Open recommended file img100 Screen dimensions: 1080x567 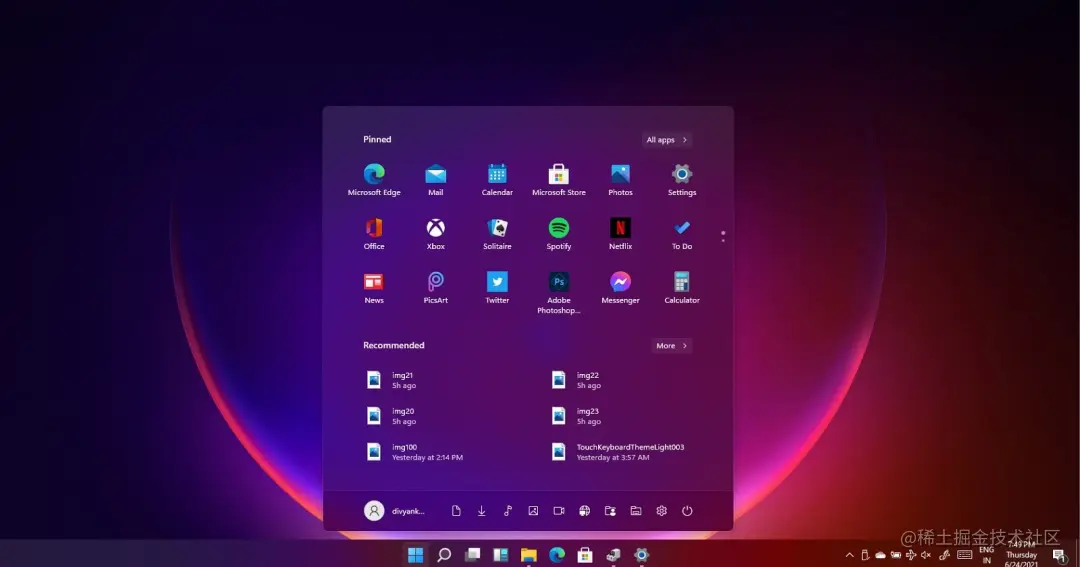tap(415, 452)
